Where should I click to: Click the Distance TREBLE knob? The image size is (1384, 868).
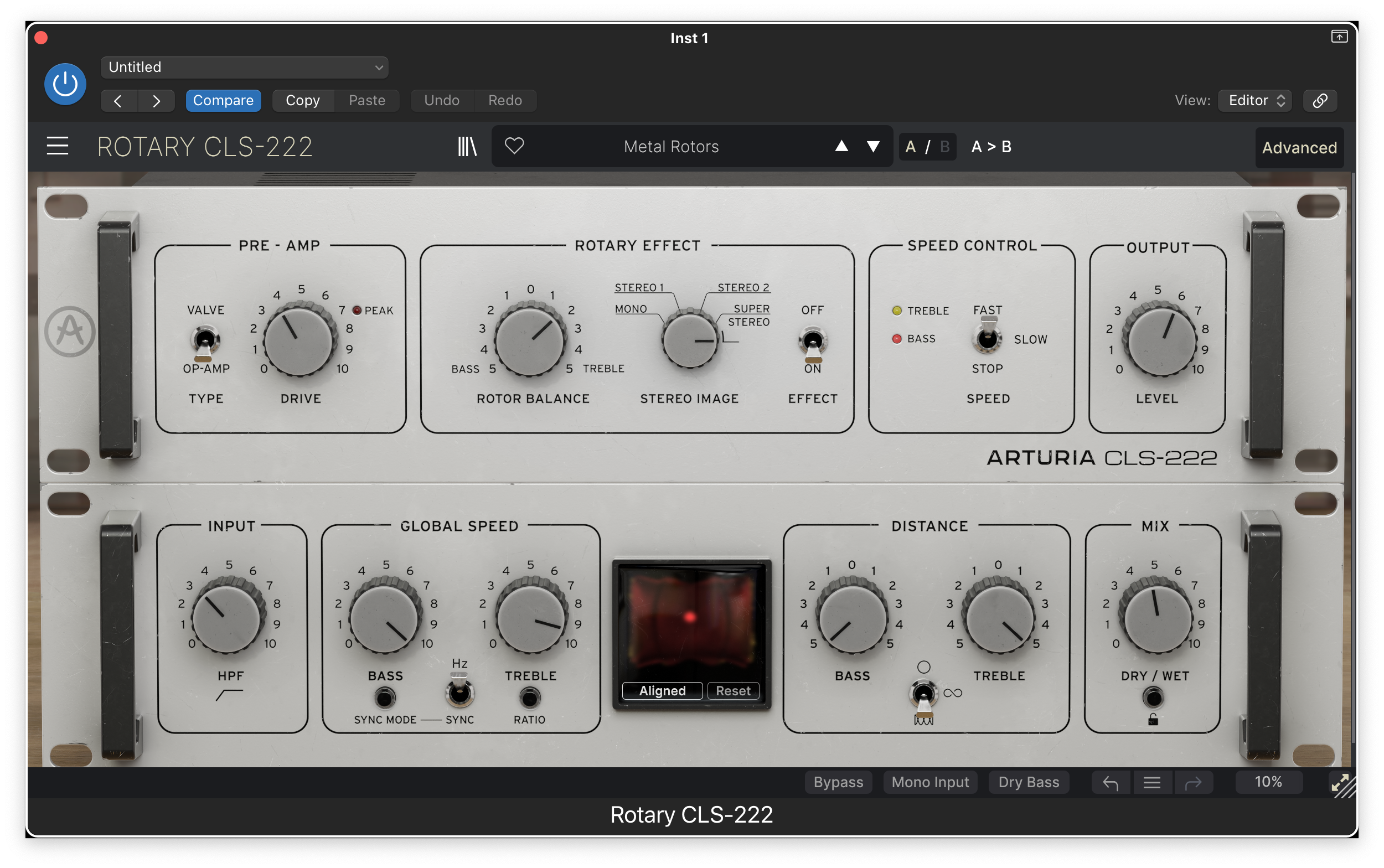point(999,617)
